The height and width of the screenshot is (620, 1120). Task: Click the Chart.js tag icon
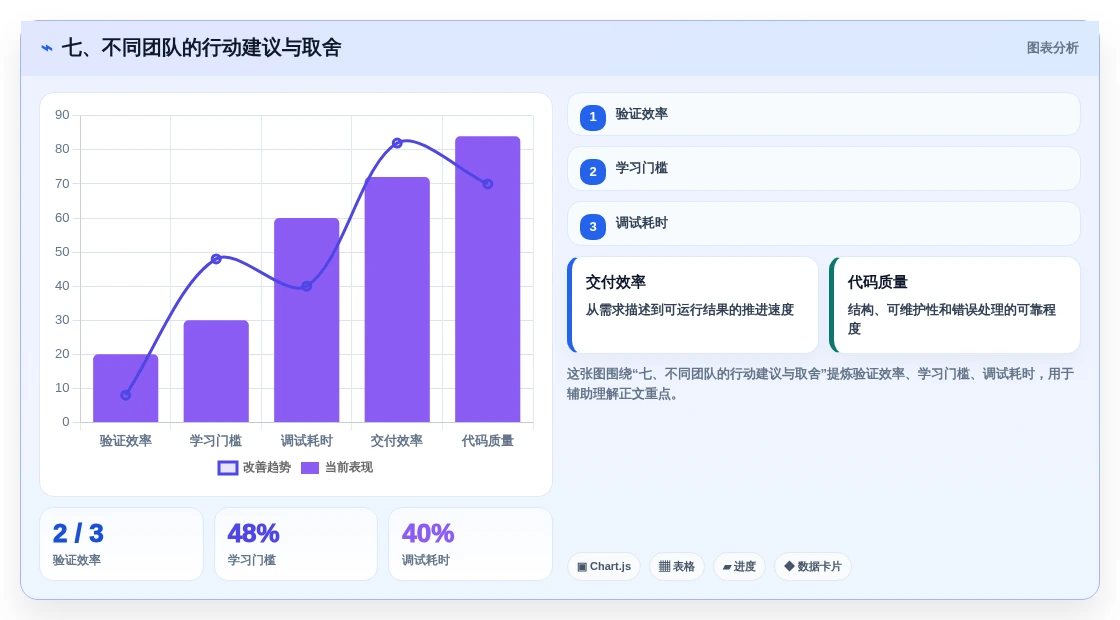582,566
